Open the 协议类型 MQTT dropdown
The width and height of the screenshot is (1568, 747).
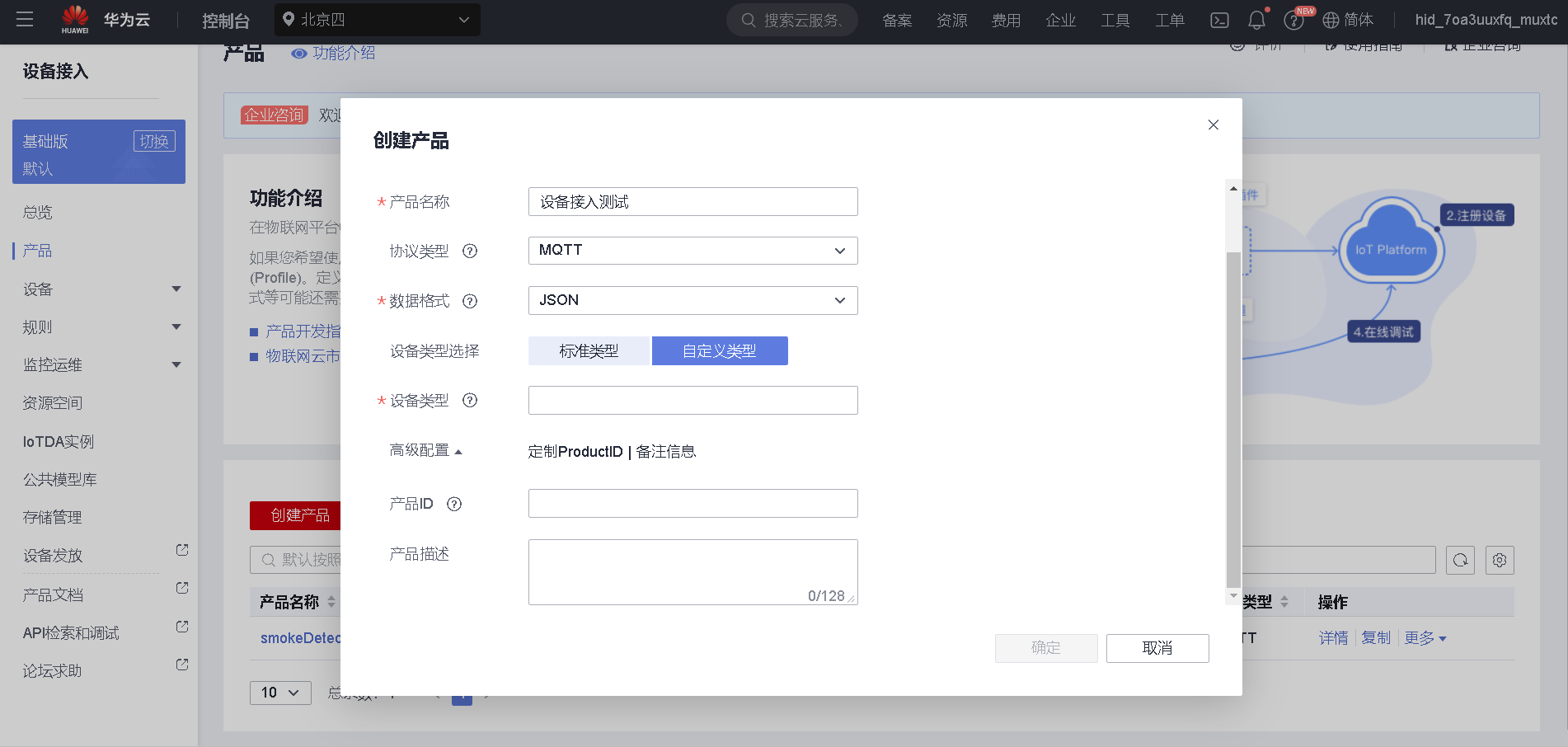click(x=692, y=251)
